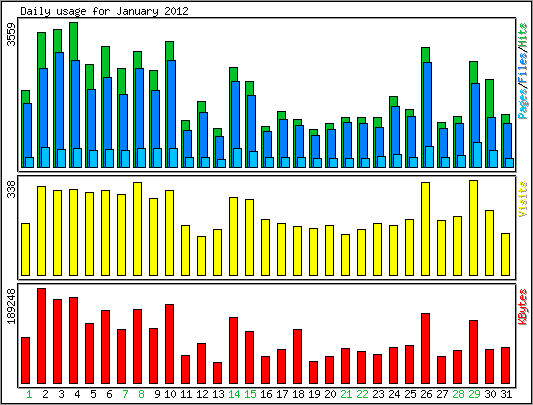Click the red KBytes bar for day 10
The height and width of the screenshot is (405, 533).
(x=169, y=344)
